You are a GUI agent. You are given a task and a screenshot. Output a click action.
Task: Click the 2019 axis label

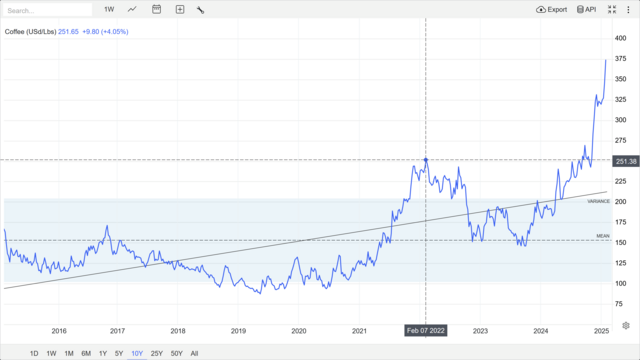coord(238,331)
